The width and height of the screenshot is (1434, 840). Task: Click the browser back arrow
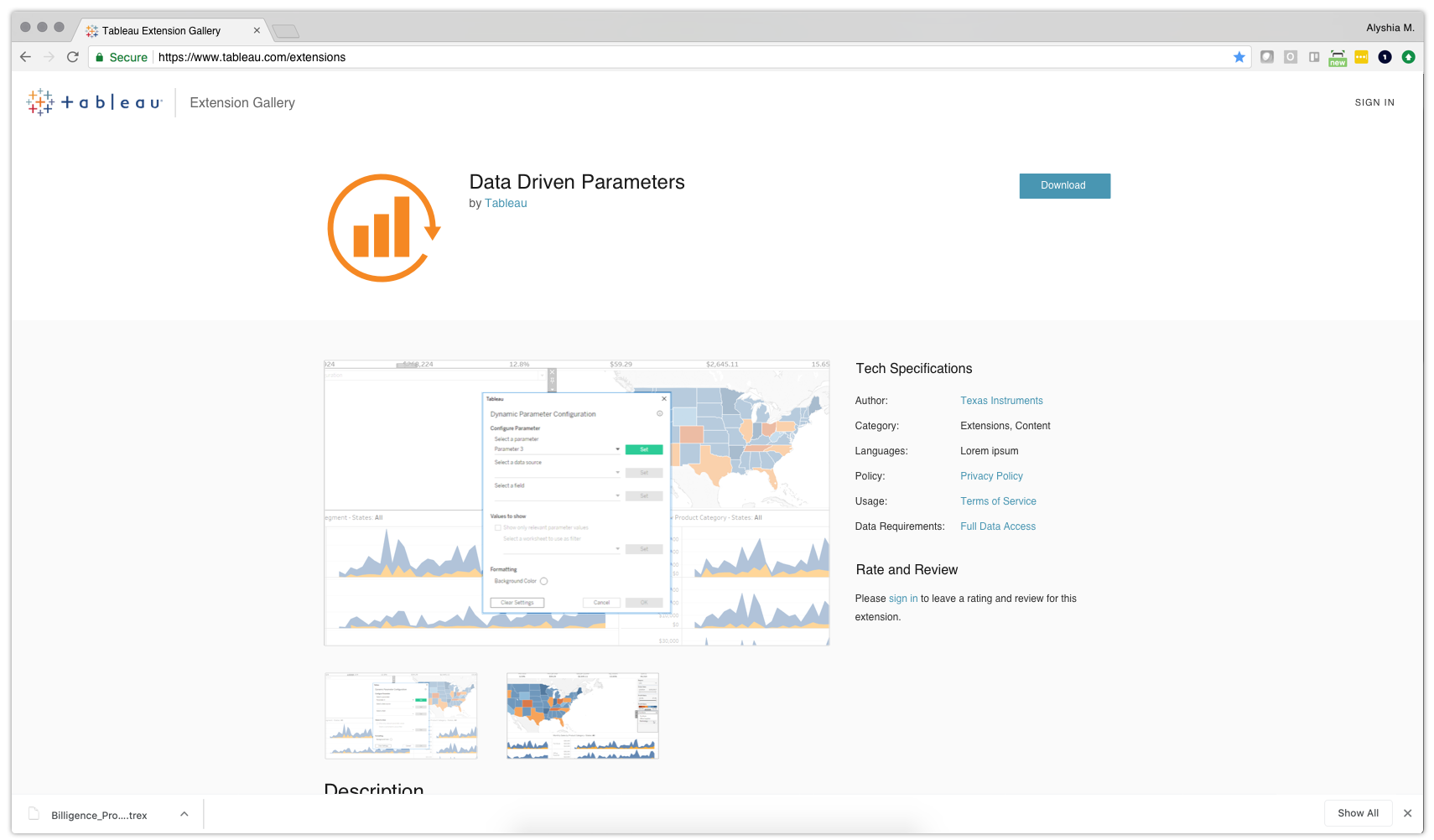(x=25, y=57)
